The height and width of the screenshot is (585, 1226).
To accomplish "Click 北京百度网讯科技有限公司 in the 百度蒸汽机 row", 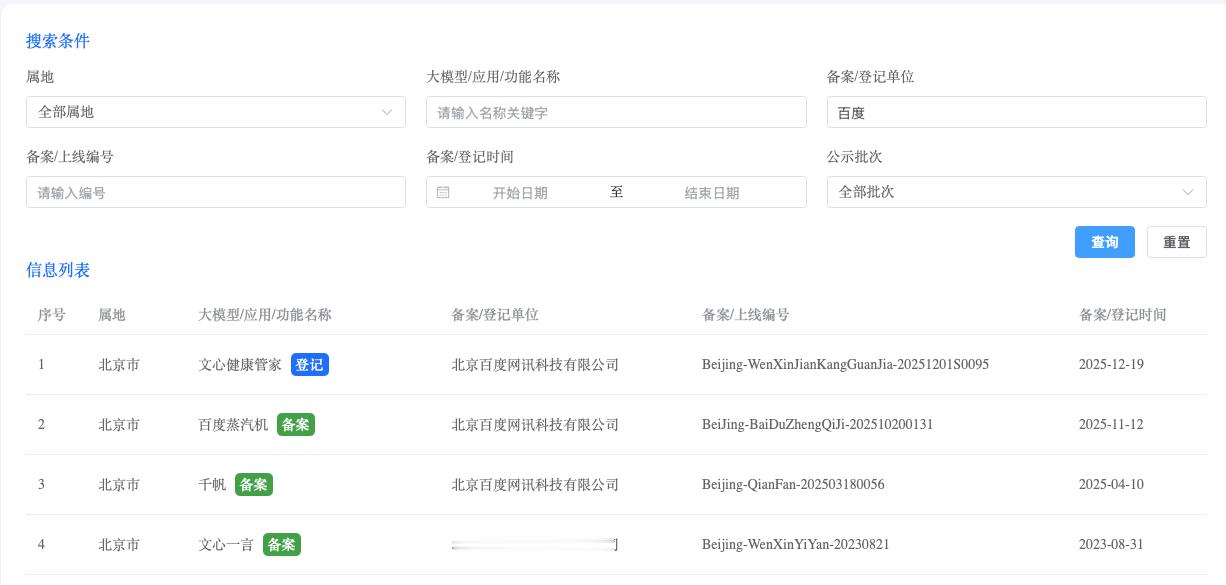I will point(535,425).
